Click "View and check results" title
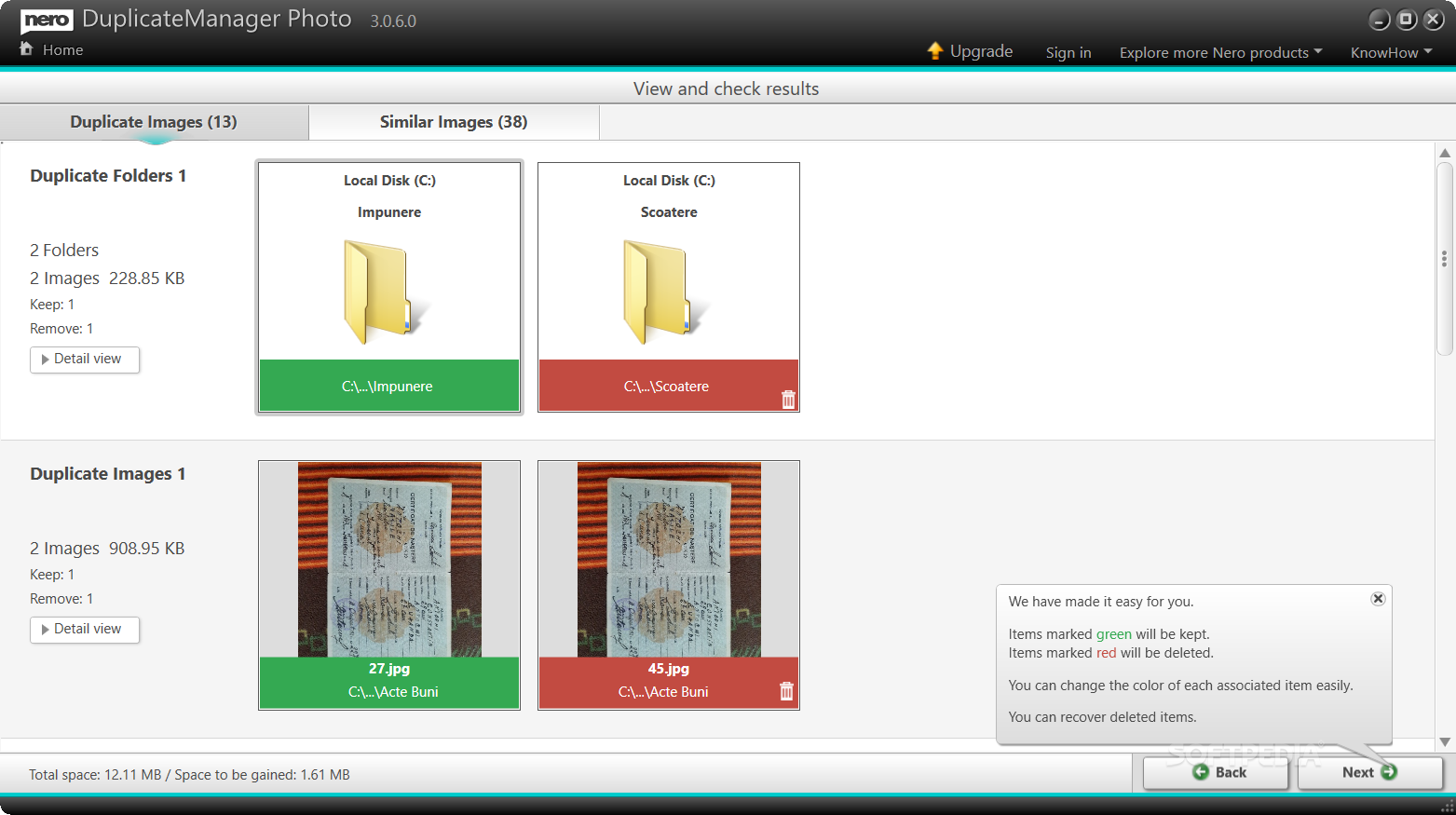Viewport: 1456px width, 815px height. [727, 88]
